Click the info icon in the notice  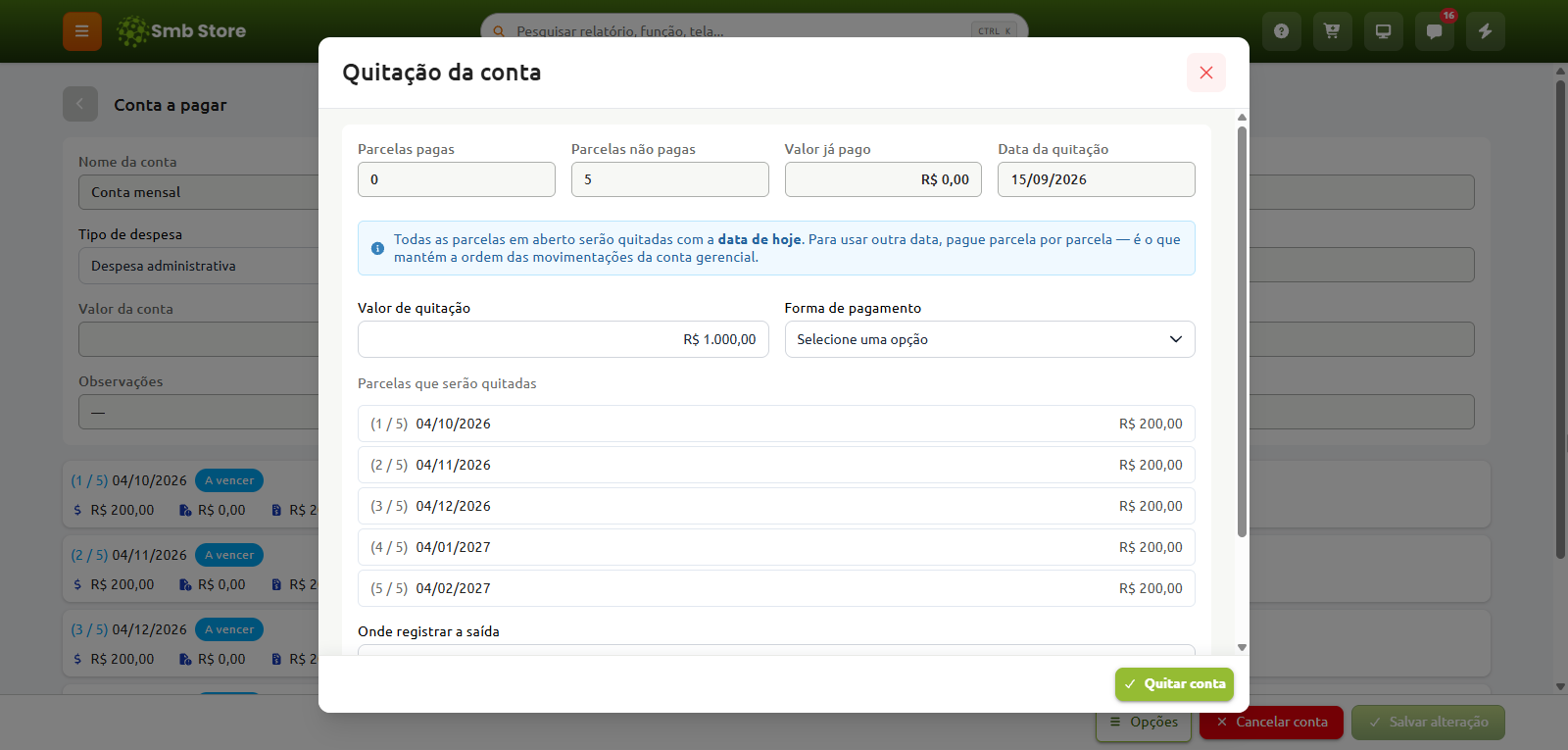377,248
